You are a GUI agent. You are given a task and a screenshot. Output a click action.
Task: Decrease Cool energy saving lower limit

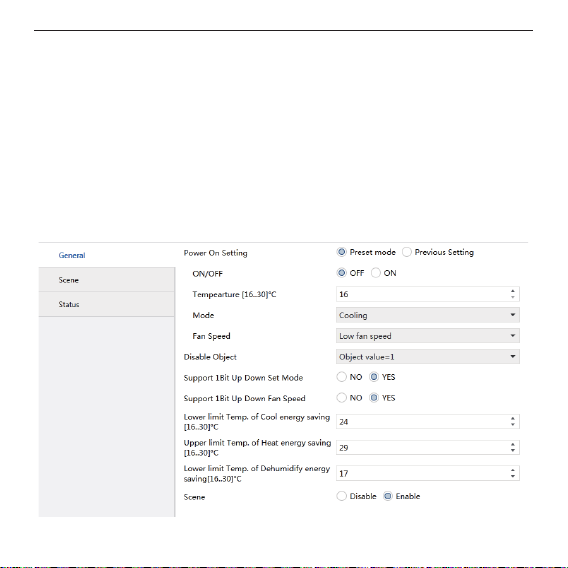pyautogui.click(x=513, y=425)
